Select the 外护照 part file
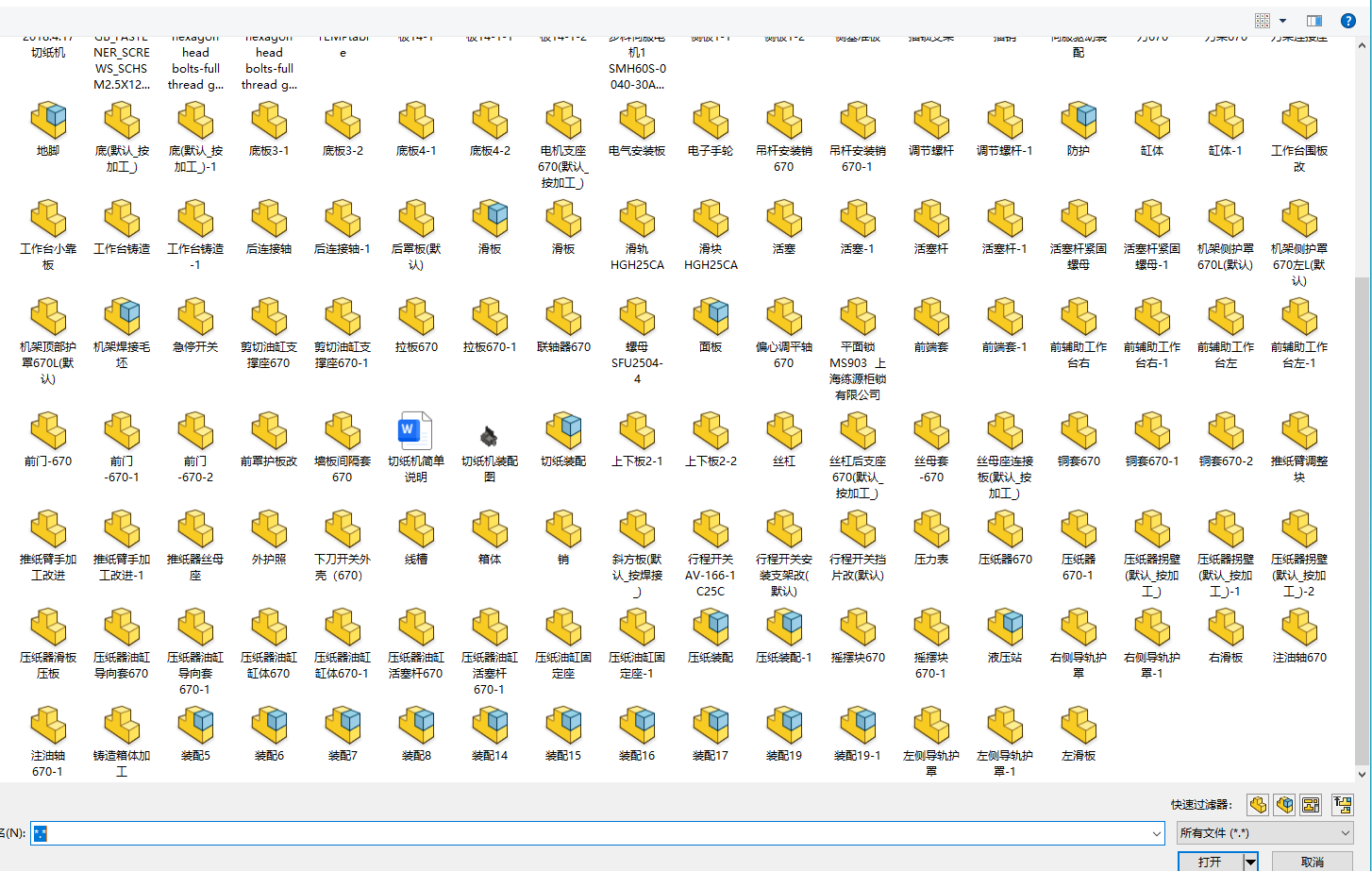This screenshot has width=1372, height=871. click(269, 540)
